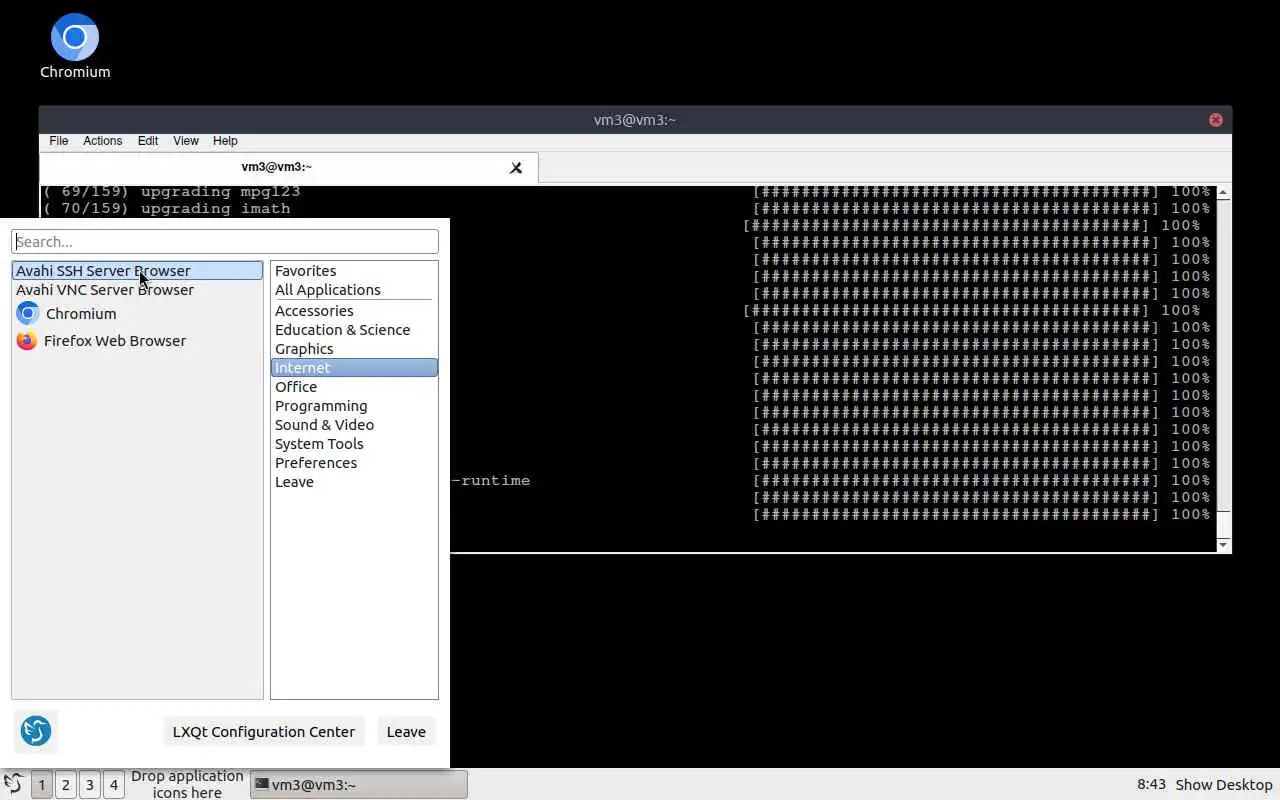Open the terminal Edit menu

pyautogui.click(x=148, y=141)
